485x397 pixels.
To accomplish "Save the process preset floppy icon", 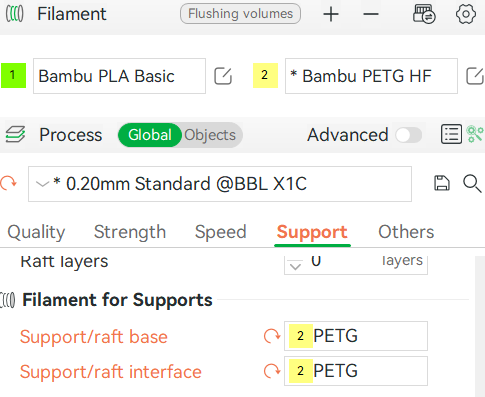I will (x=442, y=183).
